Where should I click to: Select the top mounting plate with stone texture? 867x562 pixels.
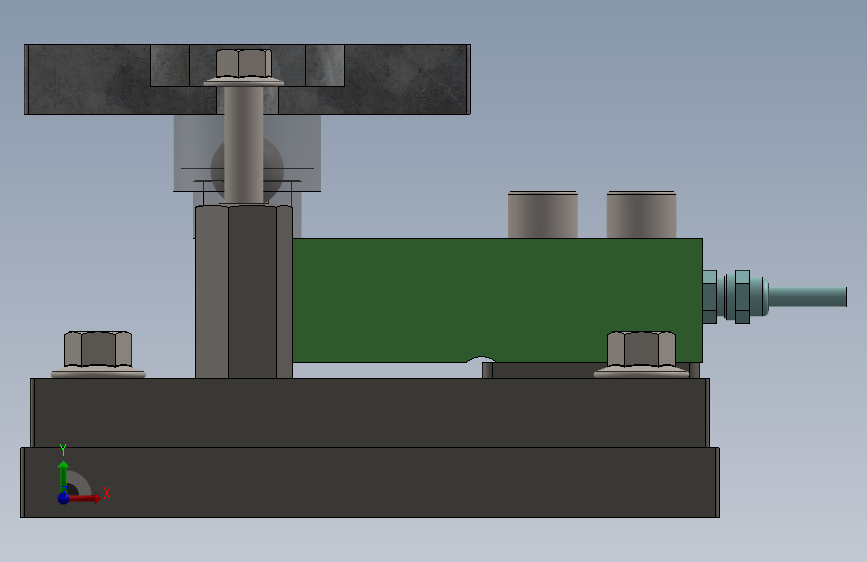tap(247, 79)
